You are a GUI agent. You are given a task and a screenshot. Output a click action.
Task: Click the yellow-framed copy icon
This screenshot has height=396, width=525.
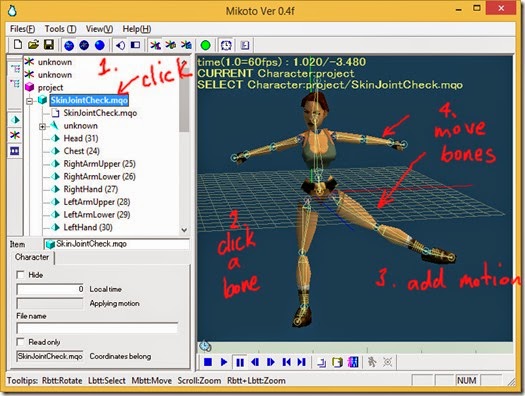point(337,362)
